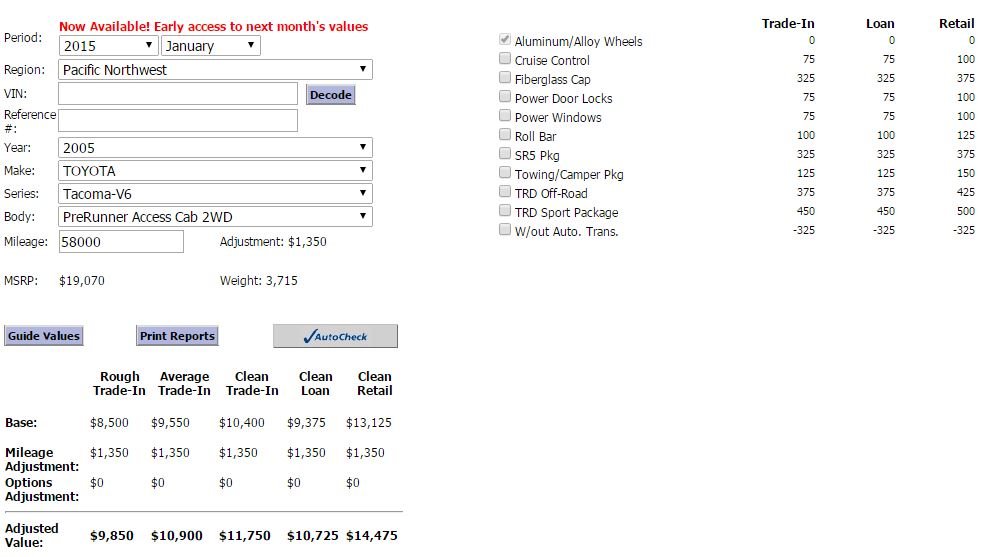Enable the TRD Off-Road option

[x=505, y=192]
